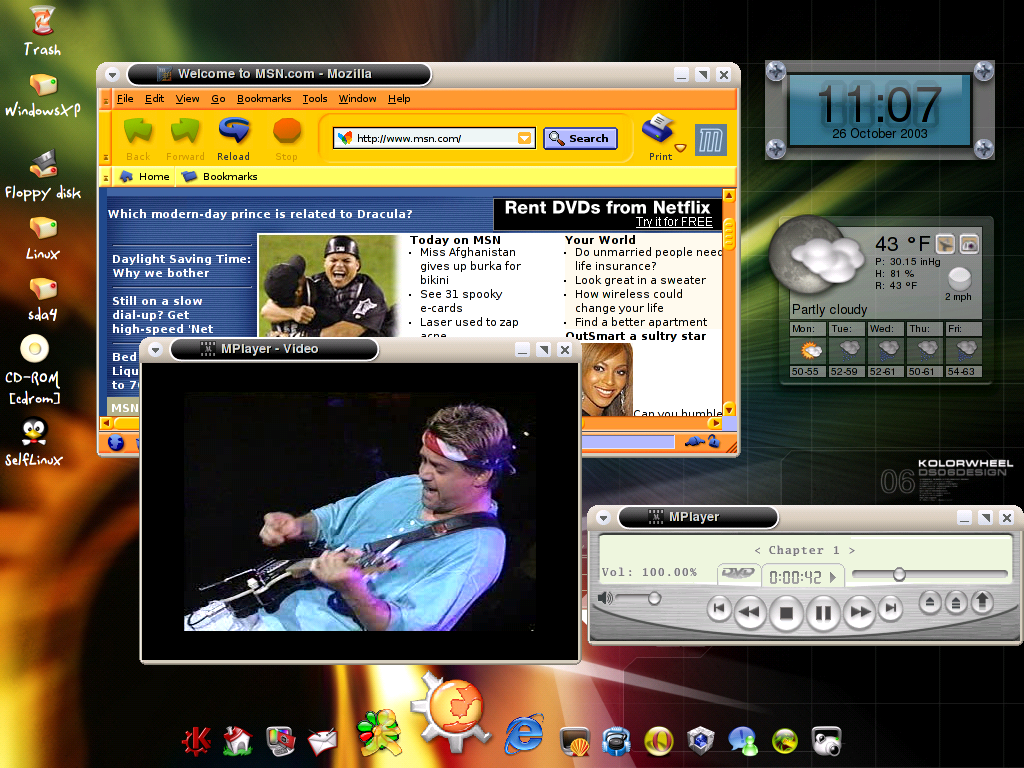Open the File menu in Mozilla
Screen dimensions: 1024x768
tap(125, 99)
